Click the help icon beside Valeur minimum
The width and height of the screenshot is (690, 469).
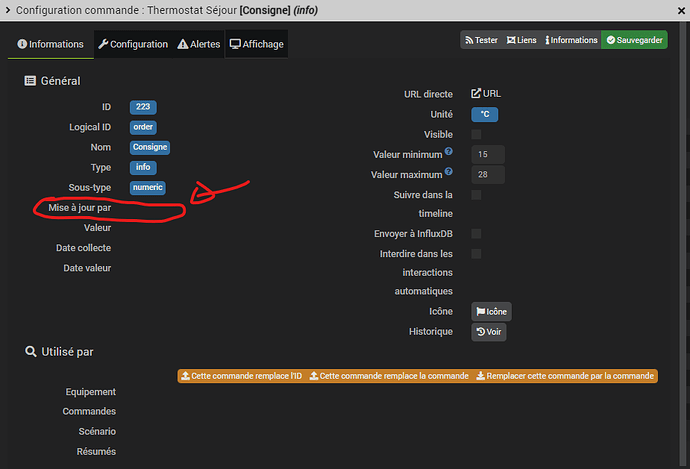pos(448,151)
